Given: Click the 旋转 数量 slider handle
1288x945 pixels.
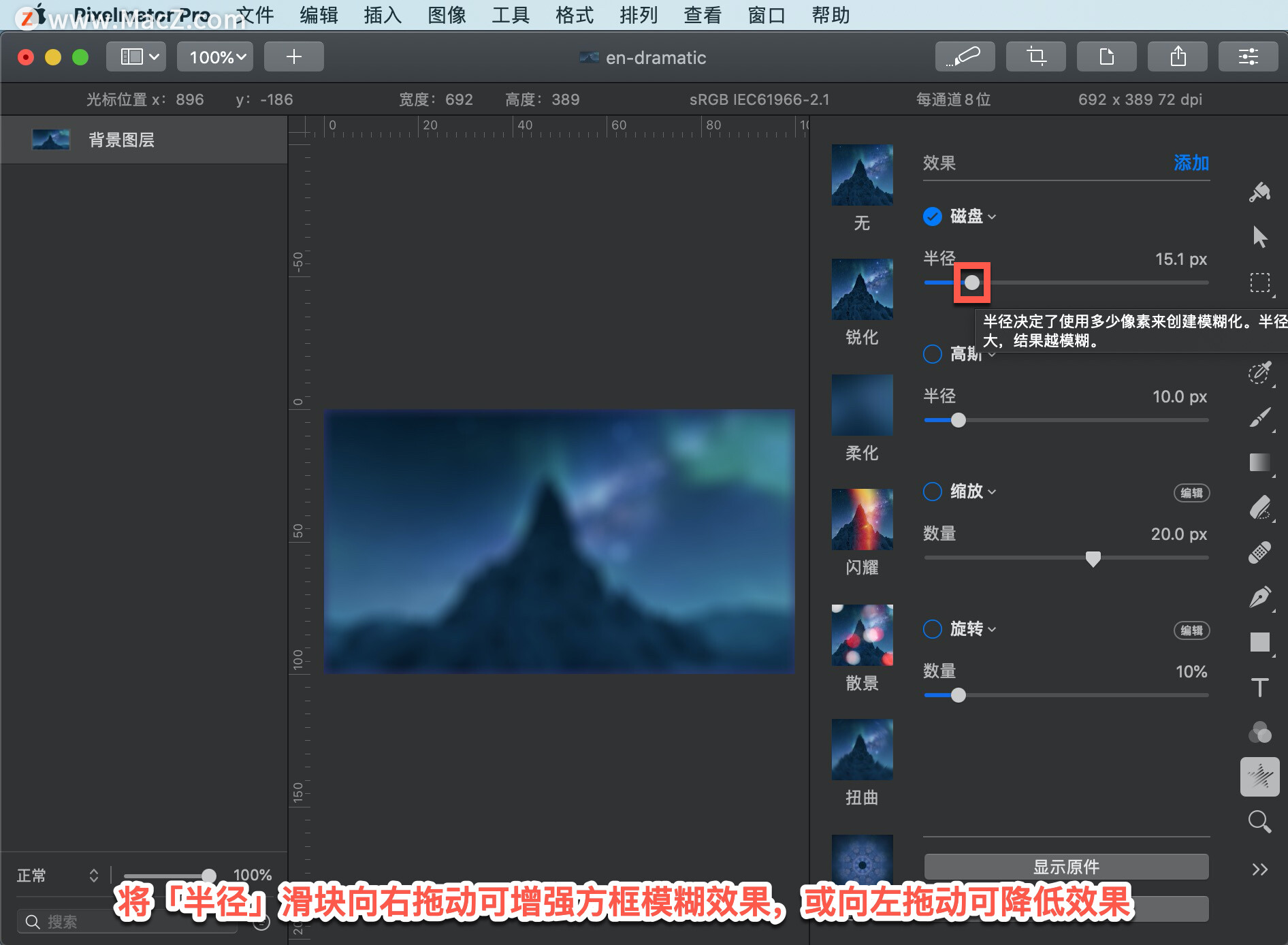Looking at the screenshot, I should point(959,695).
